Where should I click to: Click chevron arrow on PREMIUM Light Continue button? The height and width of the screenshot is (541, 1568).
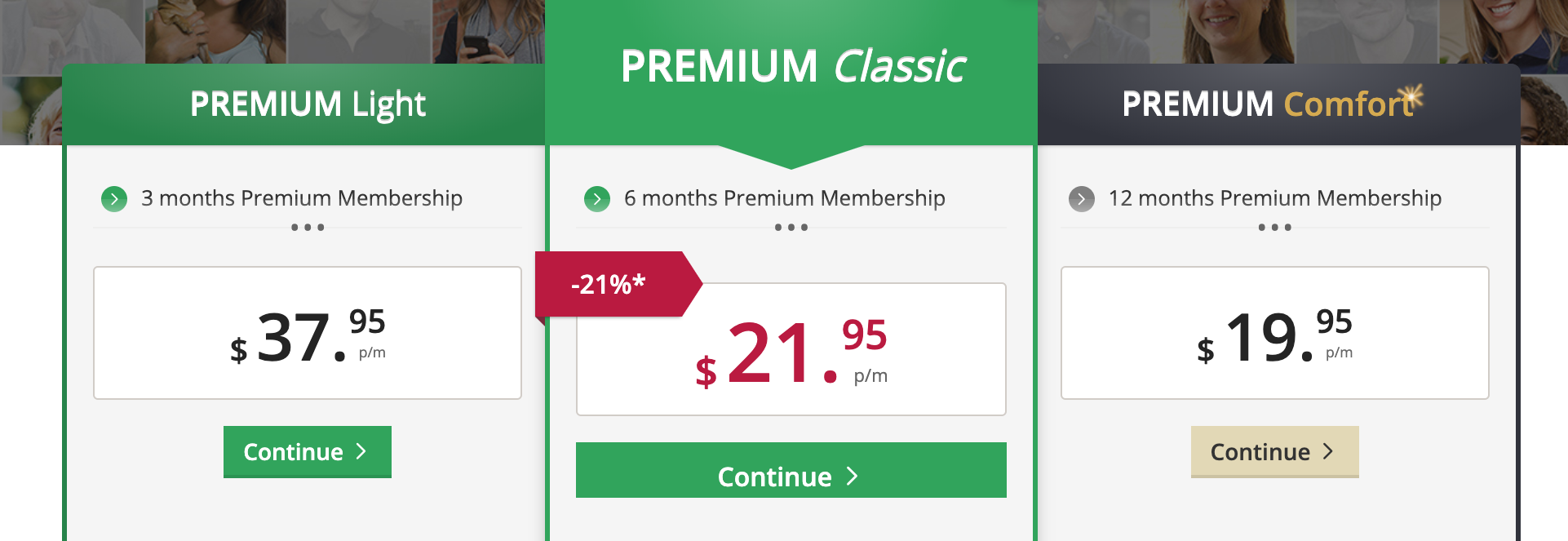click(361, 451)
